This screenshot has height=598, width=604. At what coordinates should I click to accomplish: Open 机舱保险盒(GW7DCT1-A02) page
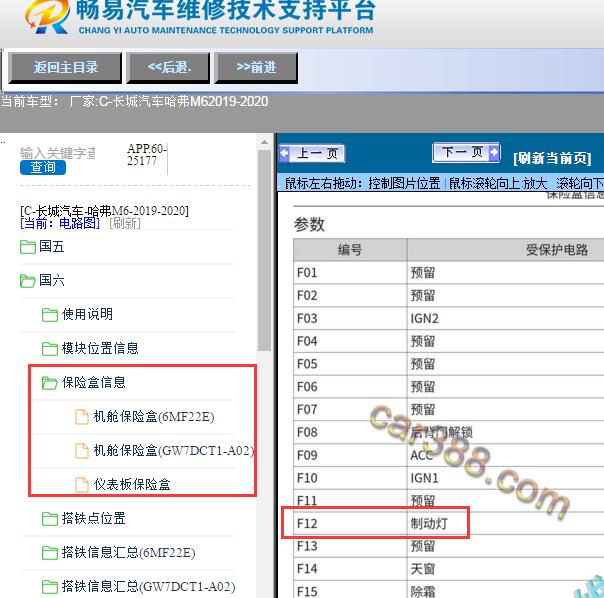(x=174, y=450)
